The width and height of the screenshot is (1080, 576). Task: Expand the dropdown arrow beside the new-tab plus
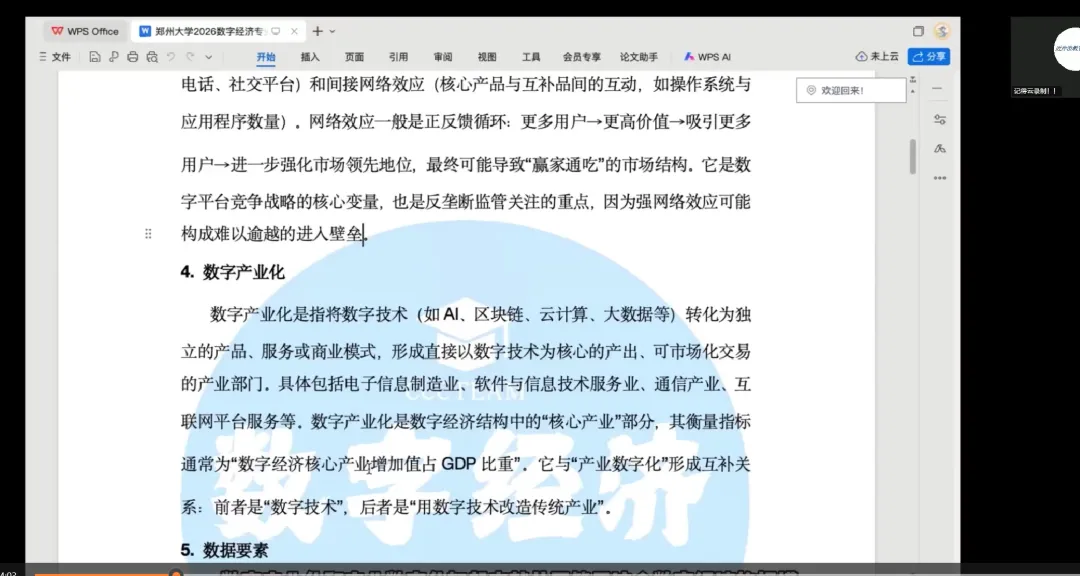(332, 31)
